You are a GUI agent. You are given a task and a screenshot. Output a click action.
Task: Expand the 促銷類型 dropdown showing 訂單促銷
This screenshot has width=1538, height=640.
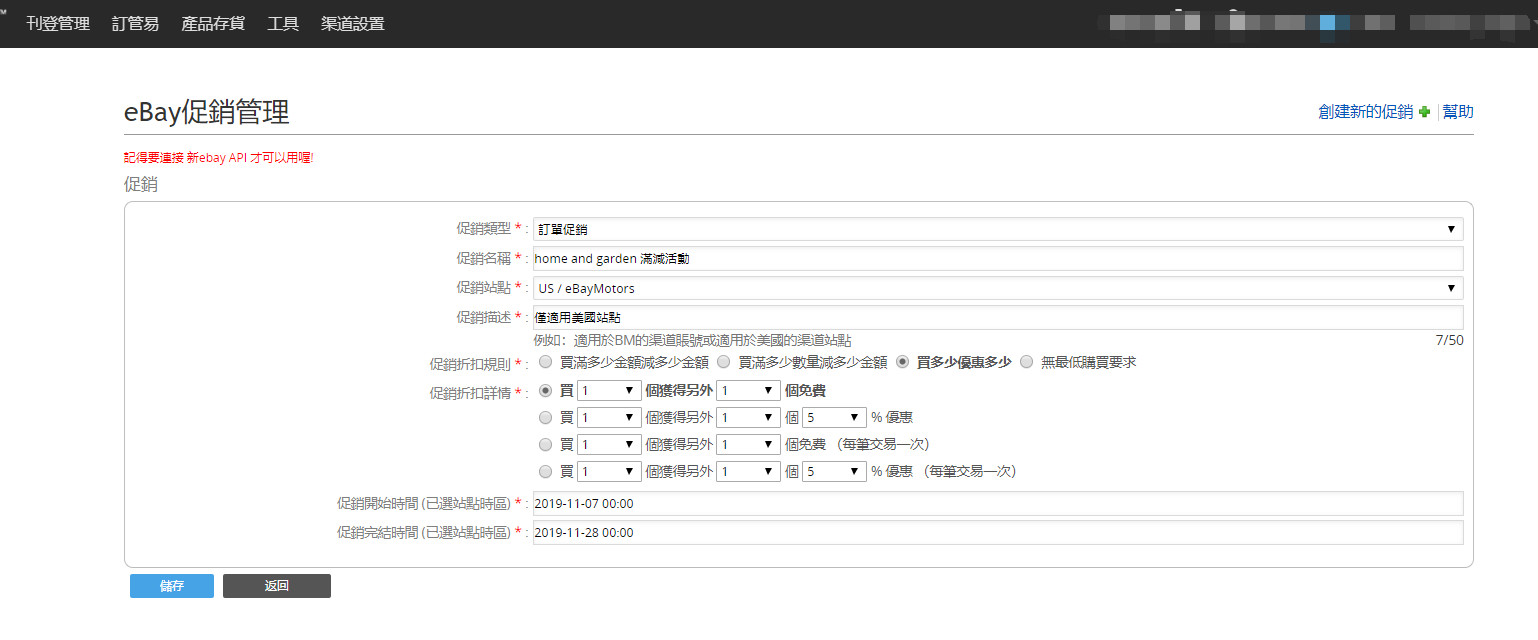pos(998,229)
